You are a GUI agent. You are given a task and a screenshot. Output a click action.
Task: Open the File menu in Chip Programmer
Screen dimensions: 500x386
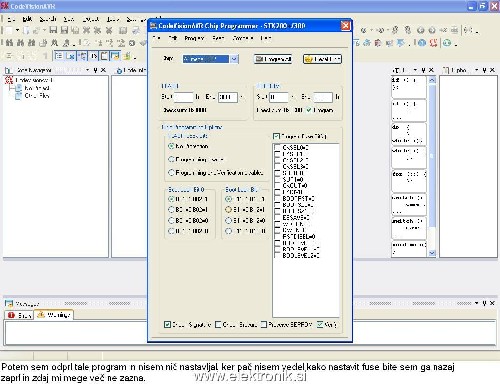pos(156,38)
